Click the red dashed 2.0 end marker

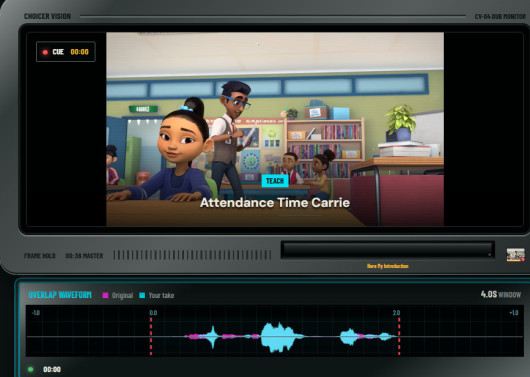pyautogui.click(x=399, y=336)
